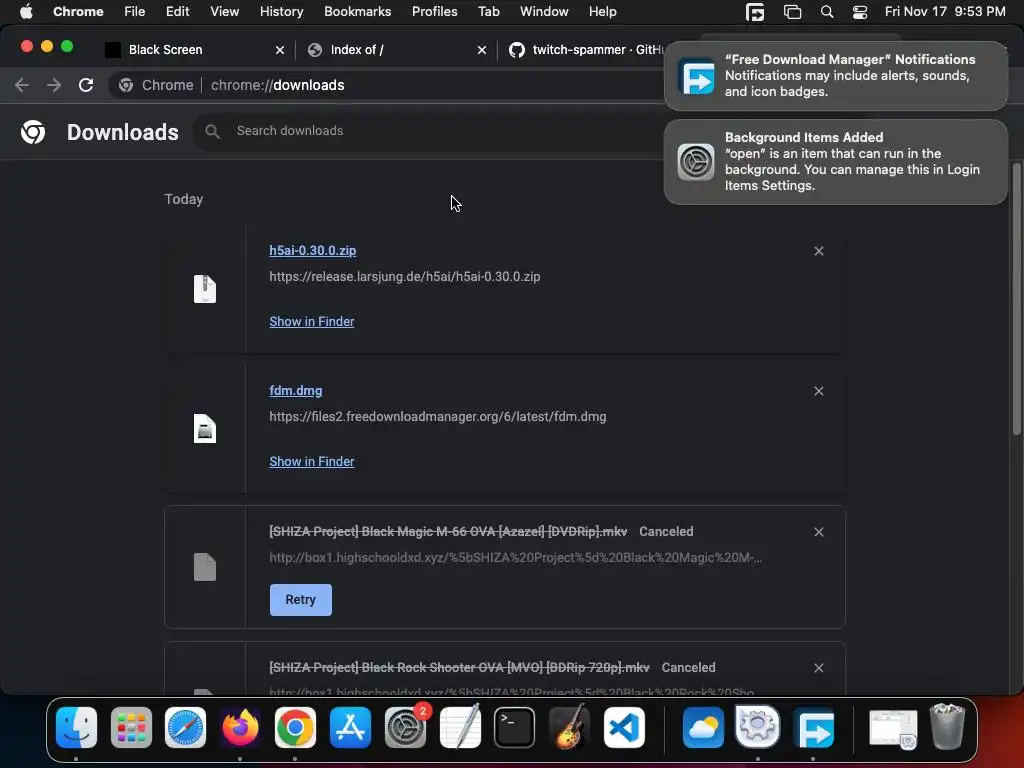Screen dimensions: 1024x768
Task: Open Launchpad from the Dock
Action: point(131,727)
